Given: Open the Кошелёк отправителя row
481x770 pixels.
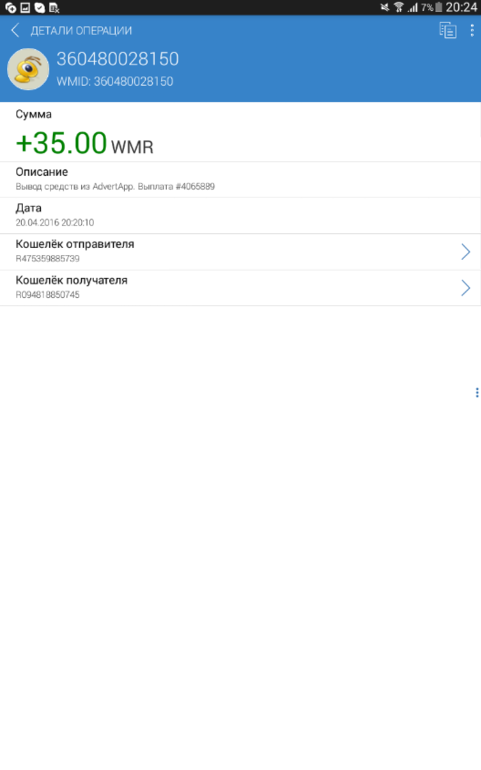Looking at the screenshot, I should tap(240, 252).
